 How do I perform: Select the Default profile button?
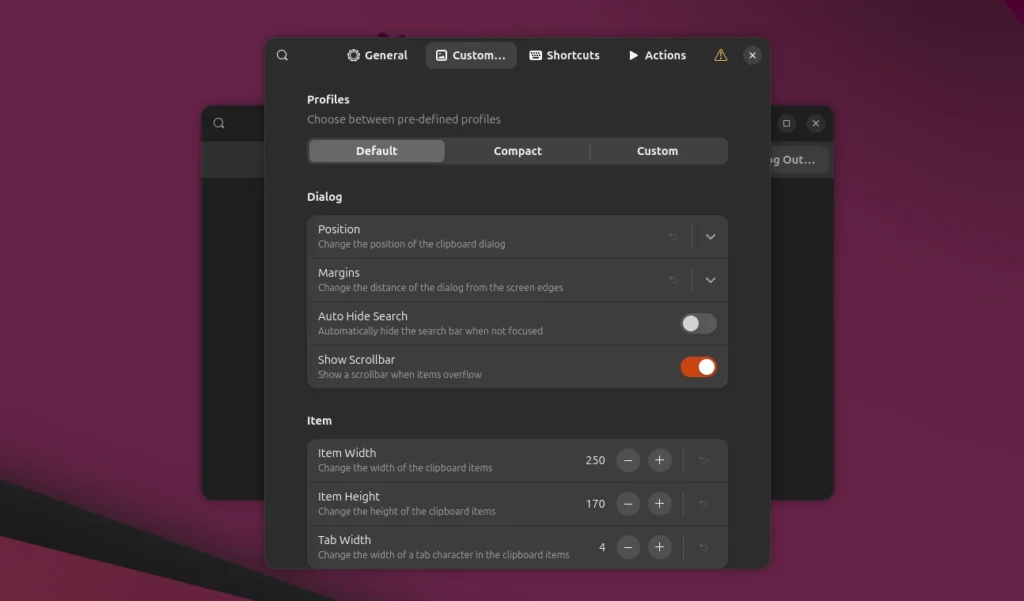(376, 151)
